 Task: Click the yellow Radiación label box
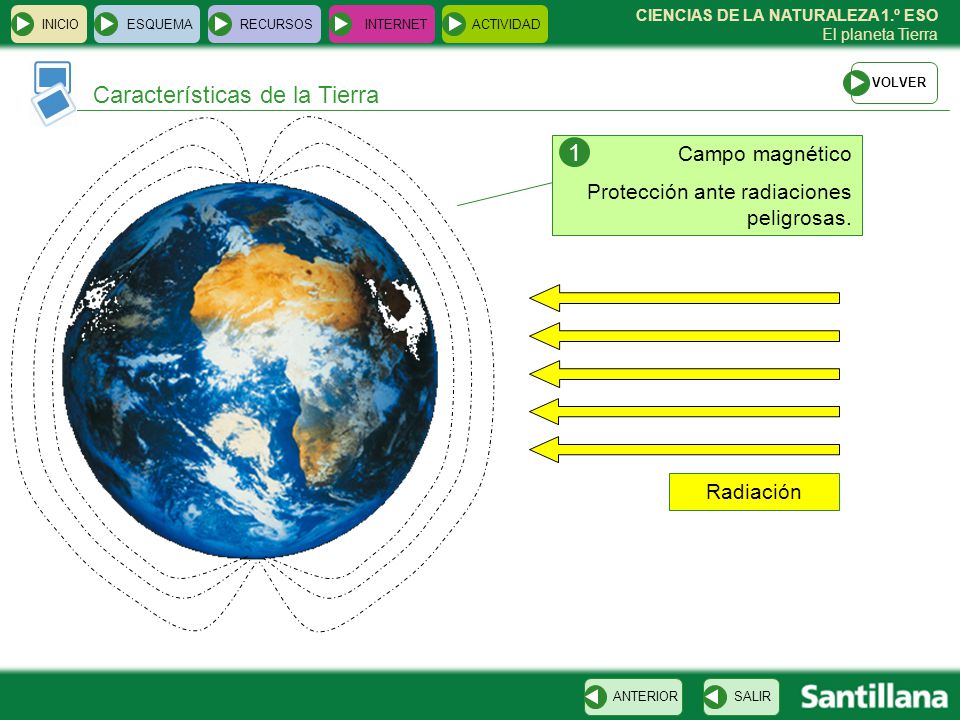tap(754, 492)
